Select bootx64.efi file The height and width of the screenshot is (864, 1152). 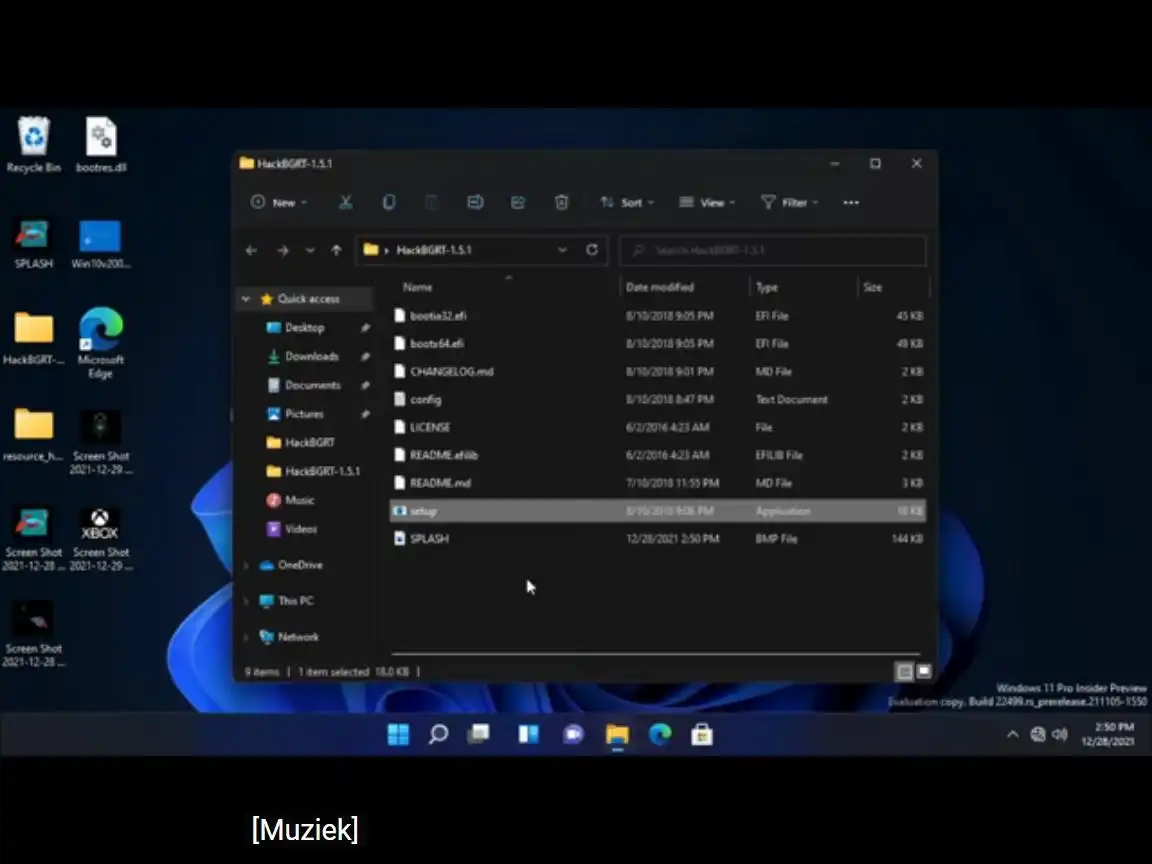pos(658,344)
